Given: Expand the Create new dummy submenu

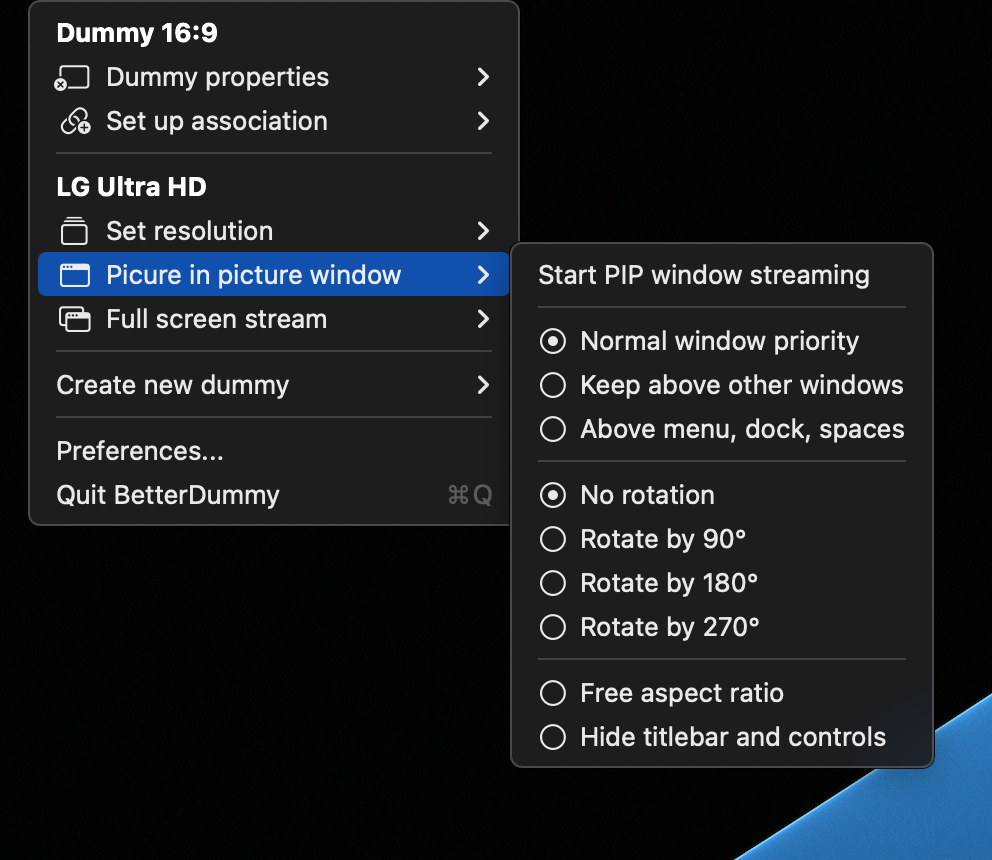Looking at the screenshot, I should click(x=484, y=385).
